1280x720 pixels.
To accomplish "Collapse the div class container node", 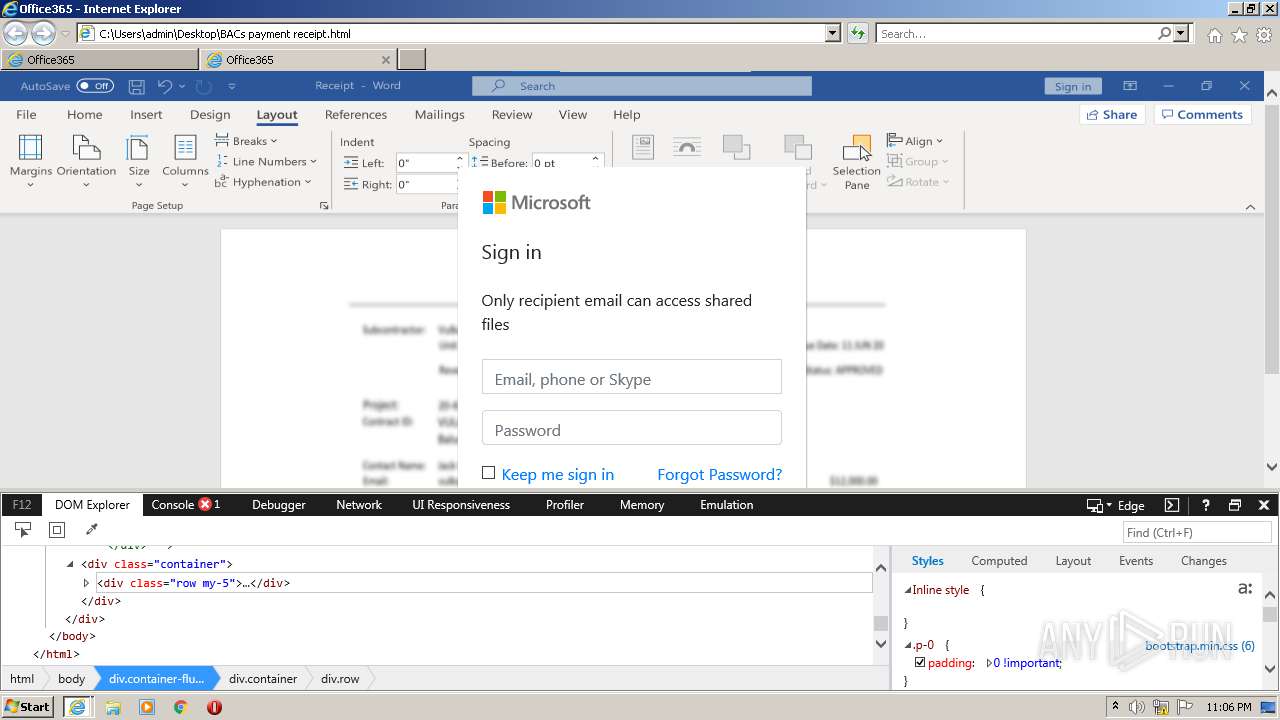I will pyautogui.click(x=70, y=564).
